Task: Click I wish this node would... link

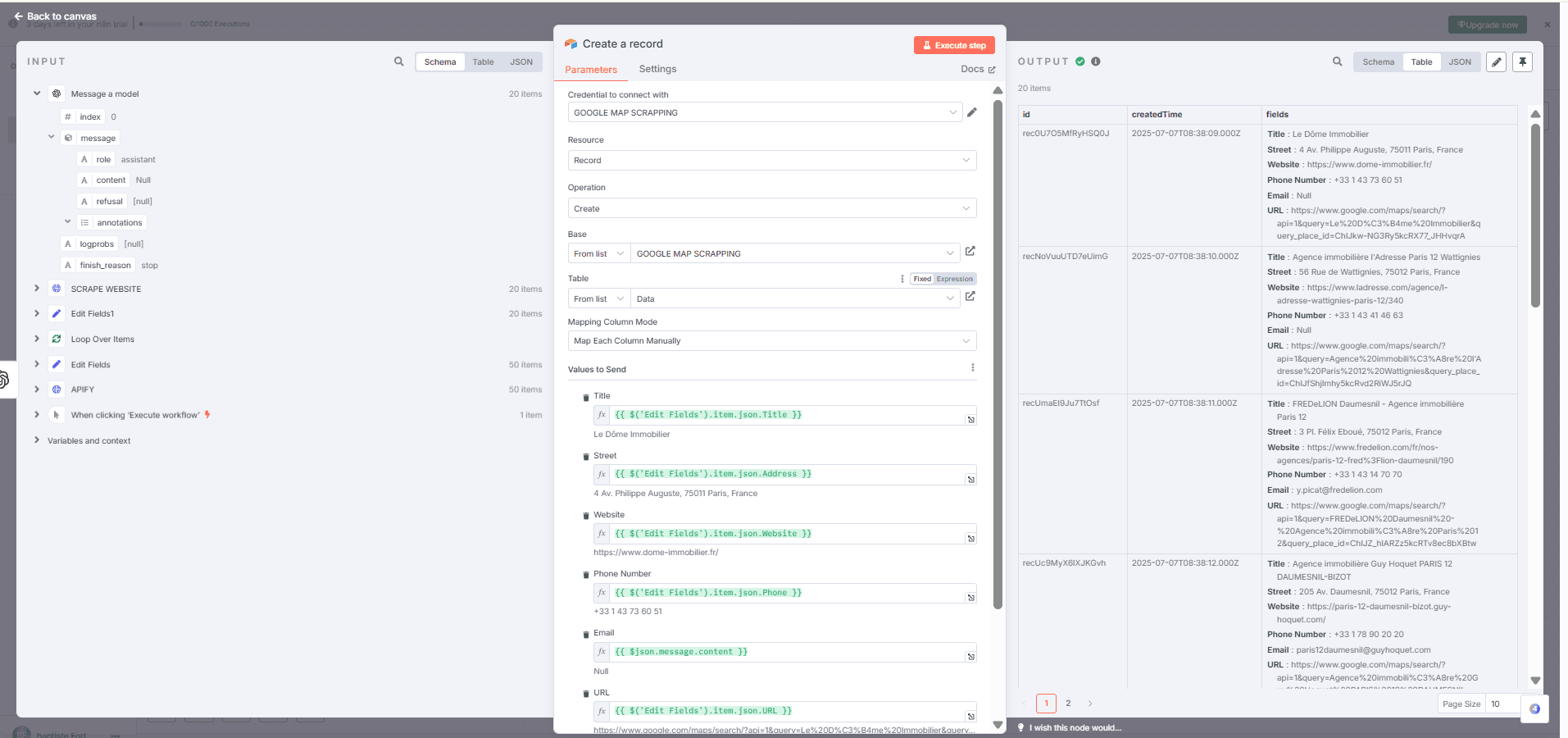Action: point(1075,727)
